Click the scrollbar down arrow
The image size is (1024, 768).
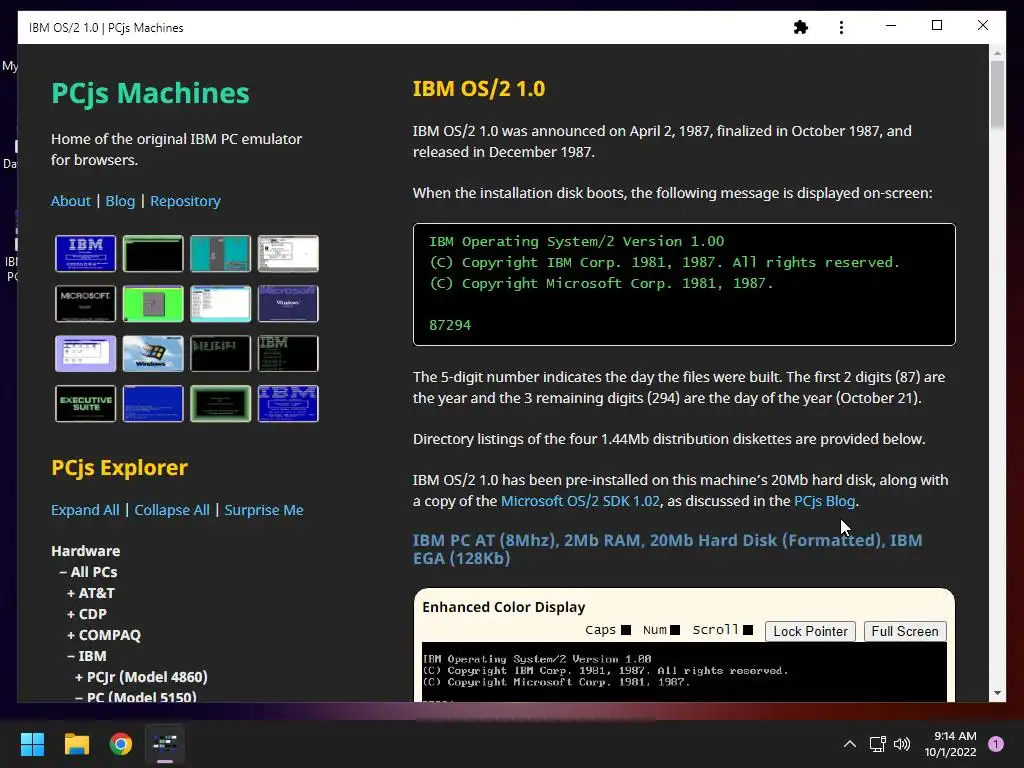click(997, 693)
